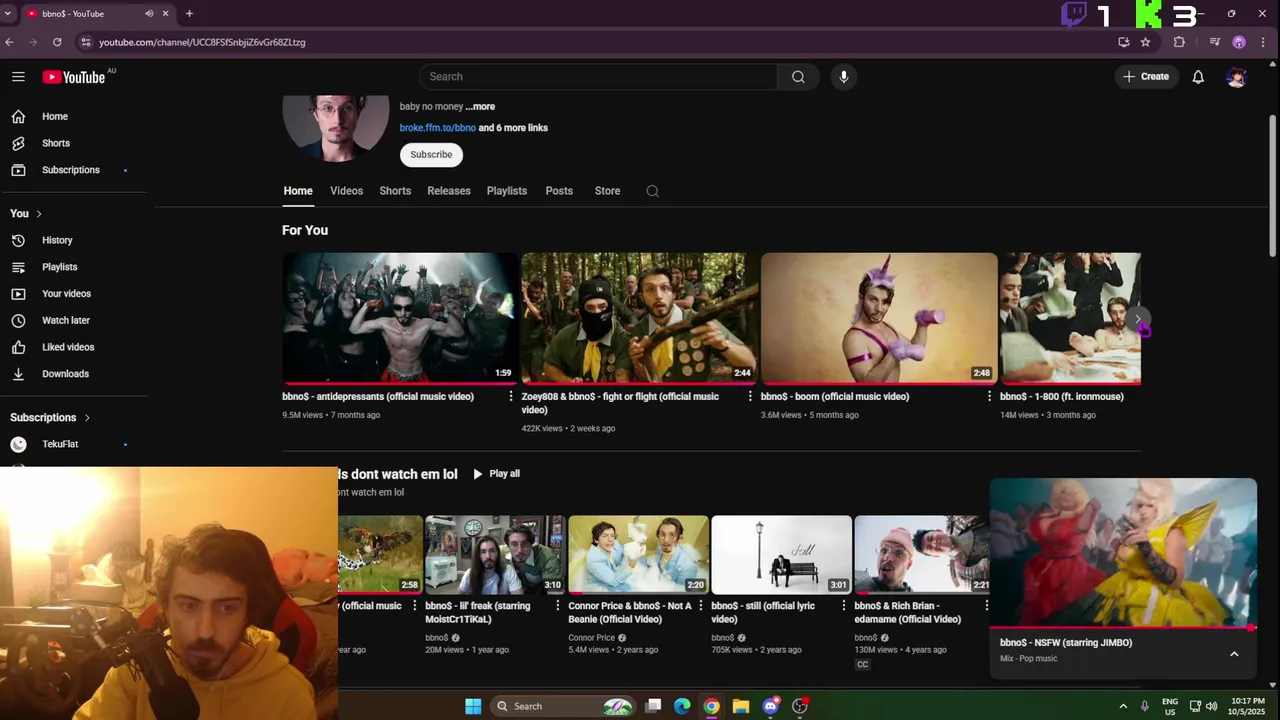The image size is (1280, 720).
Task: Switch to the Home channel tab
Action: pyautogui.click(x=298, y=191)
